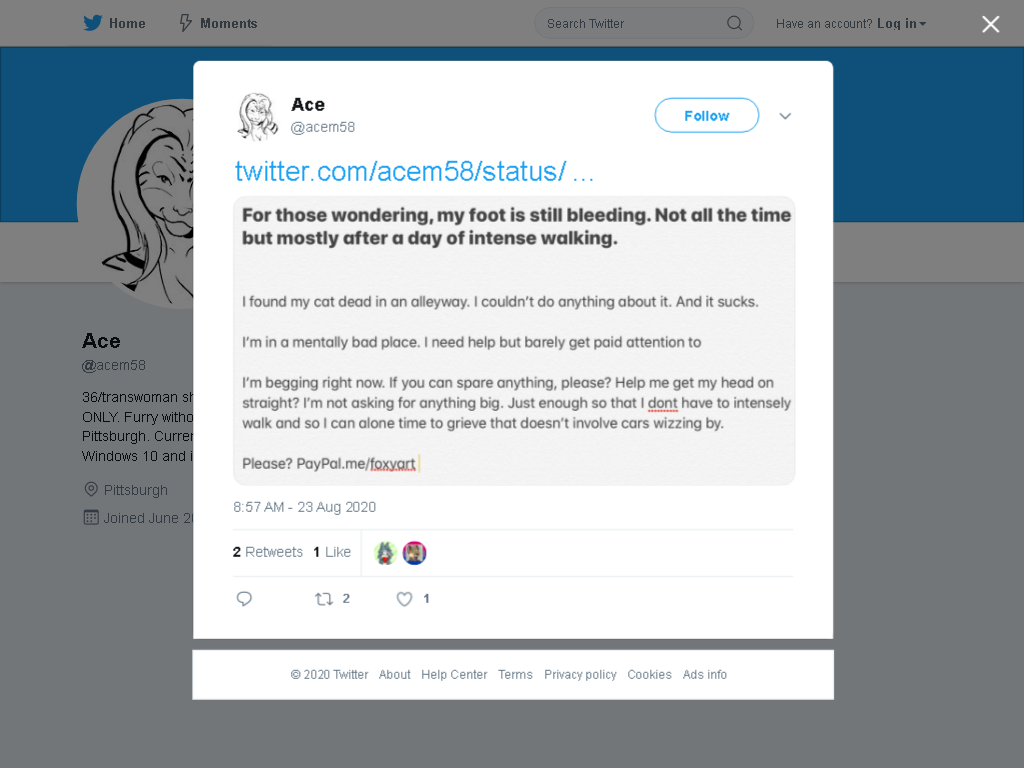Close the tweet overlay with the X
The height and width of the screenshot is (768, 1024).
pyautogui.click(x=991, y=24)
